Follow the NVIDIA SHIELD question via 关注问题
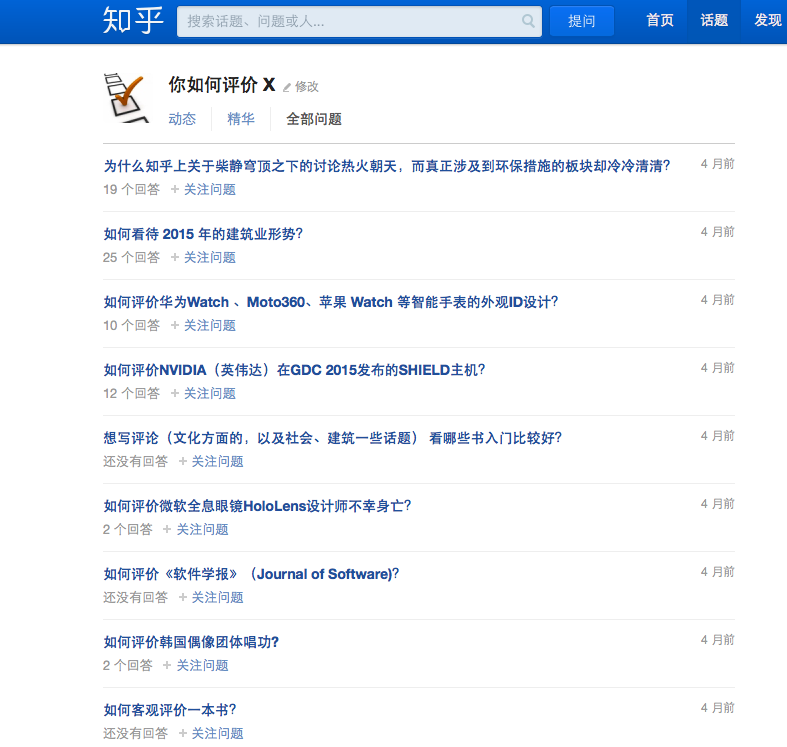This screenshot has width=787, height=747. click(203, 394)
